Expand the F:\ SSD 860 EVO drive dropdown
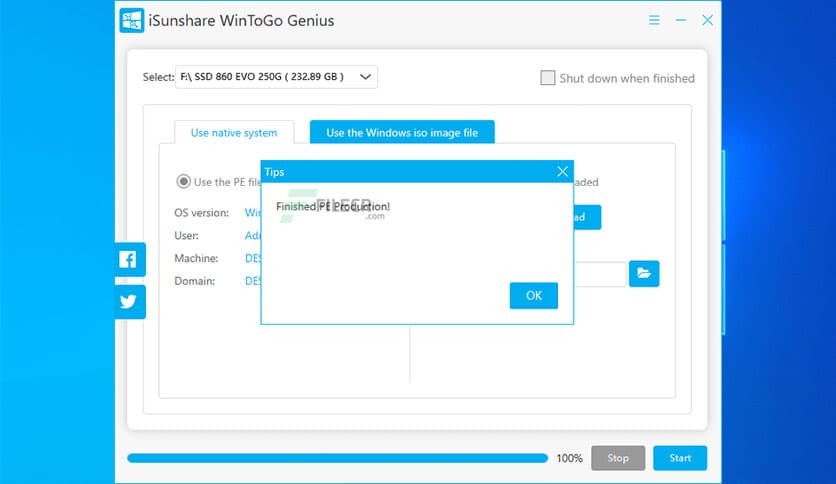 coord(277,77)
